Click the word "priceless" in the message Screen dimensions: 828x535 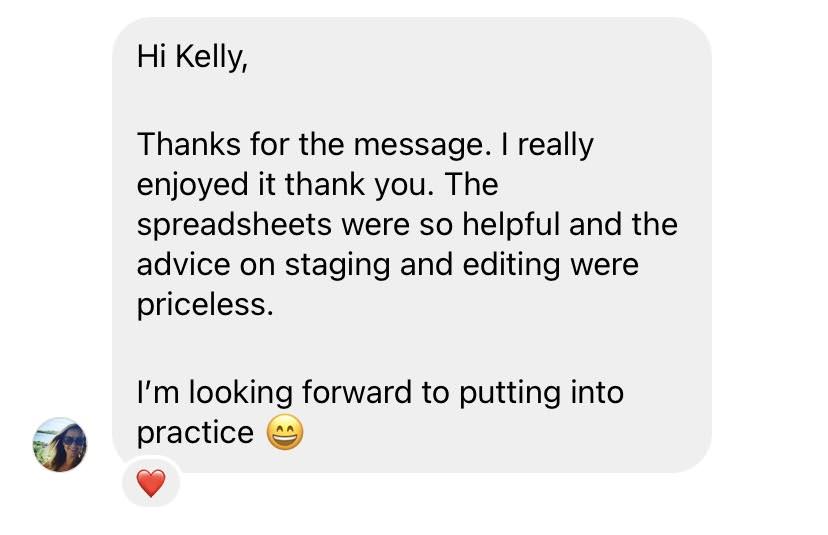(202, 304)
